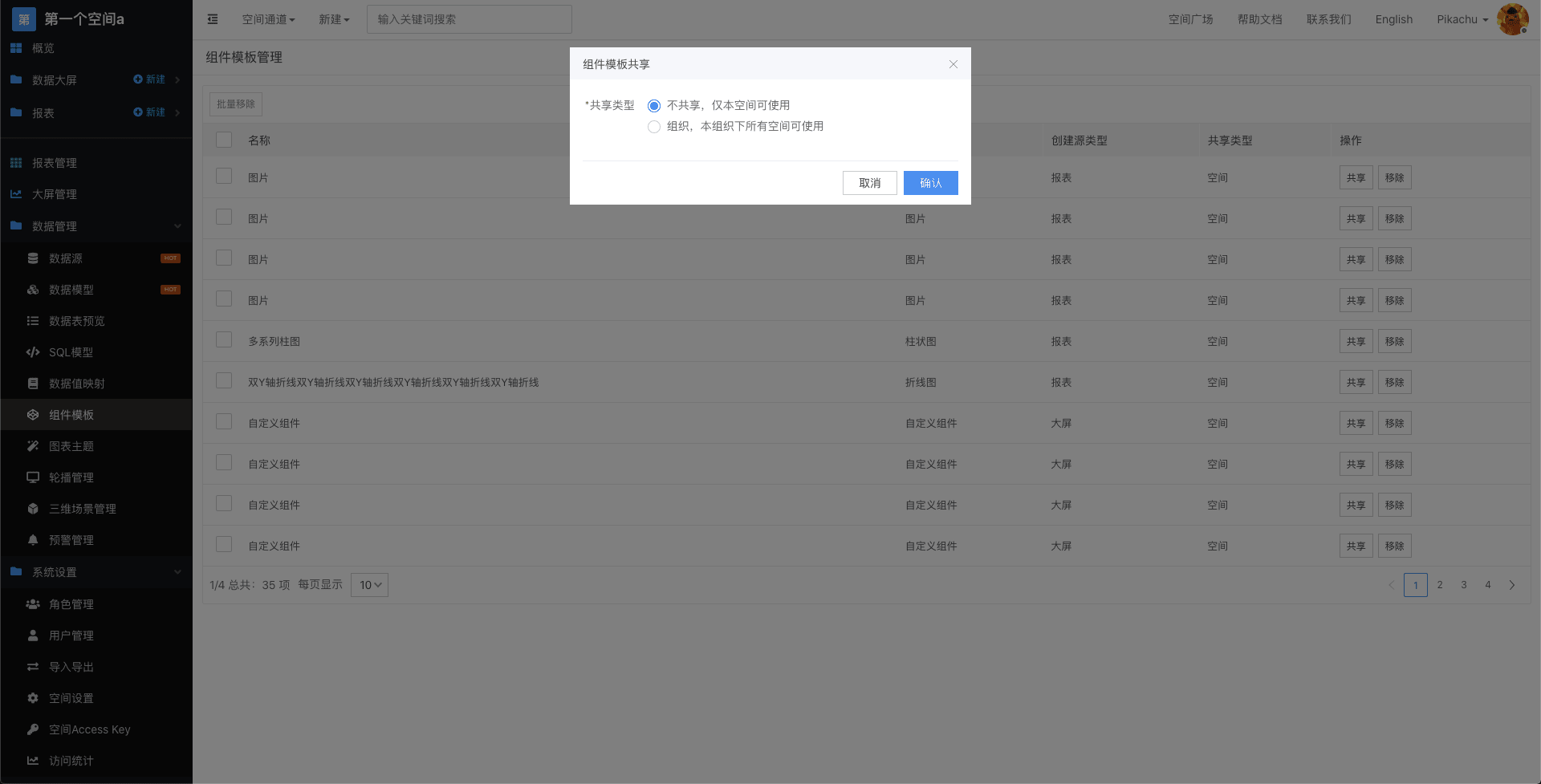Click the 三维场景管理 cube icon
1541x784 pixels.
[x=33, y=509]
